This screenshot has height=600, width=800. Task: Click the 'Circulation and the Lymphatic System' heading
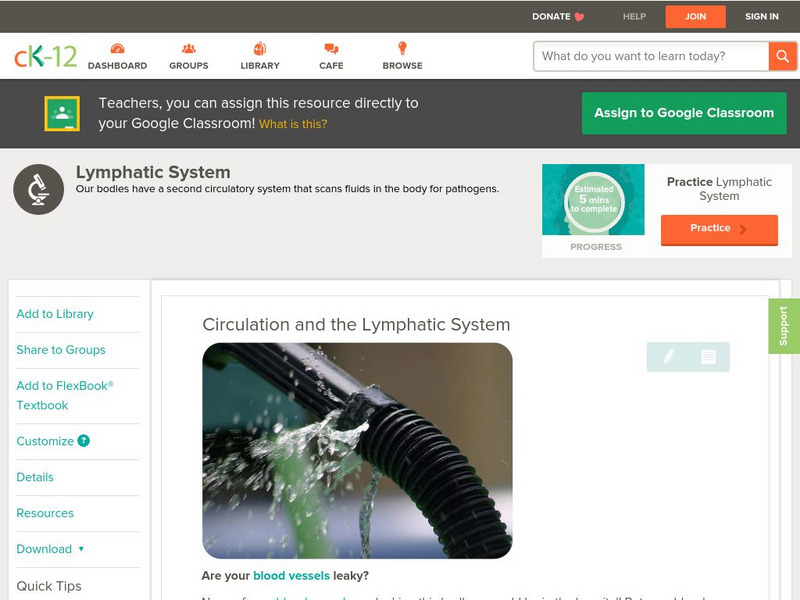(x=356, y=324)
